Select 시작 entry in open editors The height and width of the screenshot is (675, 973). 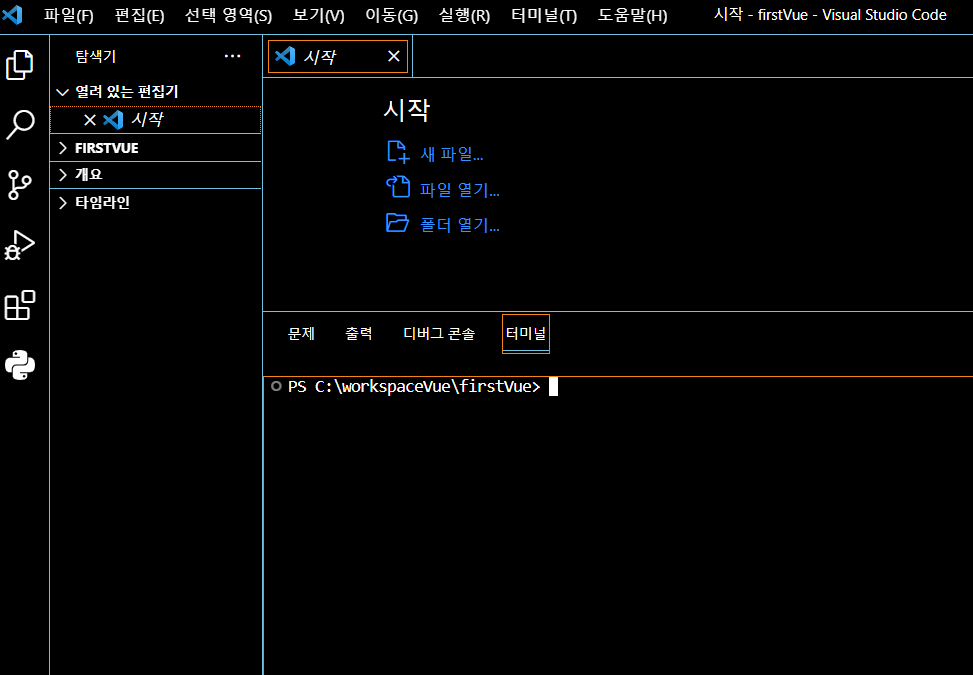click(x=155, y=120)
